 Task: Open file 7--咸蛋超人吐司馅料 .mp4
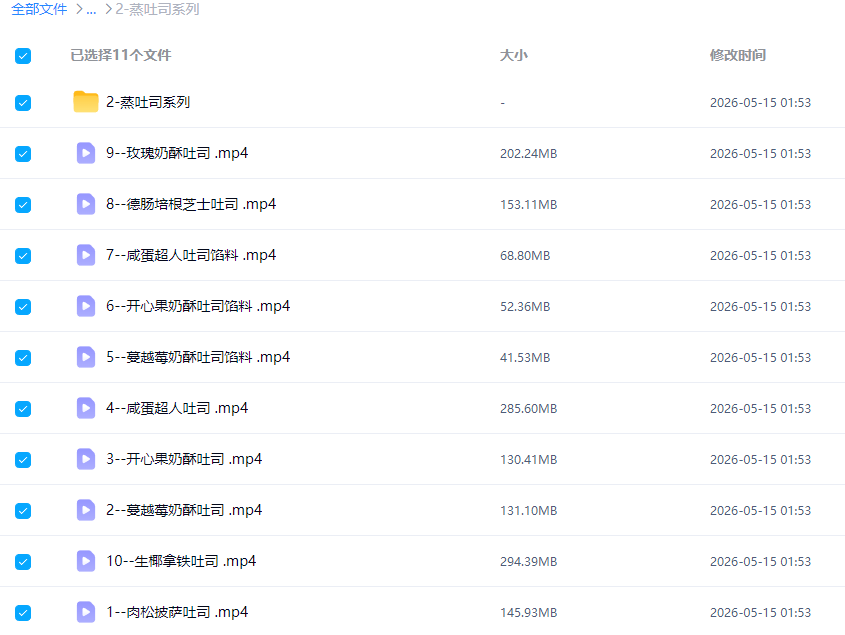point(191,255)
